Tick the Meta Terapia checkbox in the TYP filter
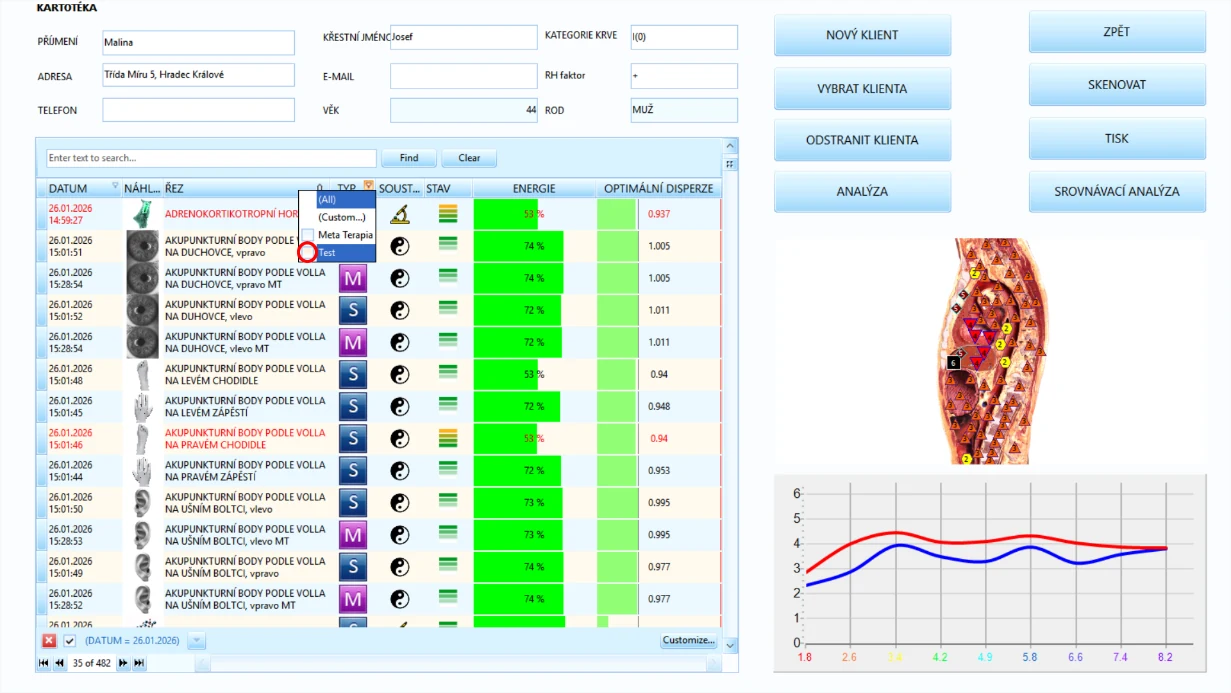 308,235
